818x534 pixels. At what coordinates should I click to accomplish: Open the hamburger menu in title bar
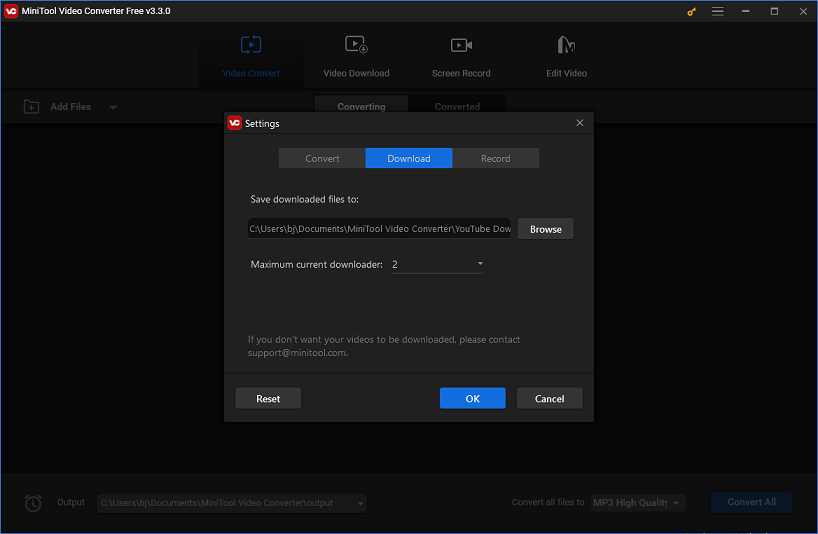(718, 11)
